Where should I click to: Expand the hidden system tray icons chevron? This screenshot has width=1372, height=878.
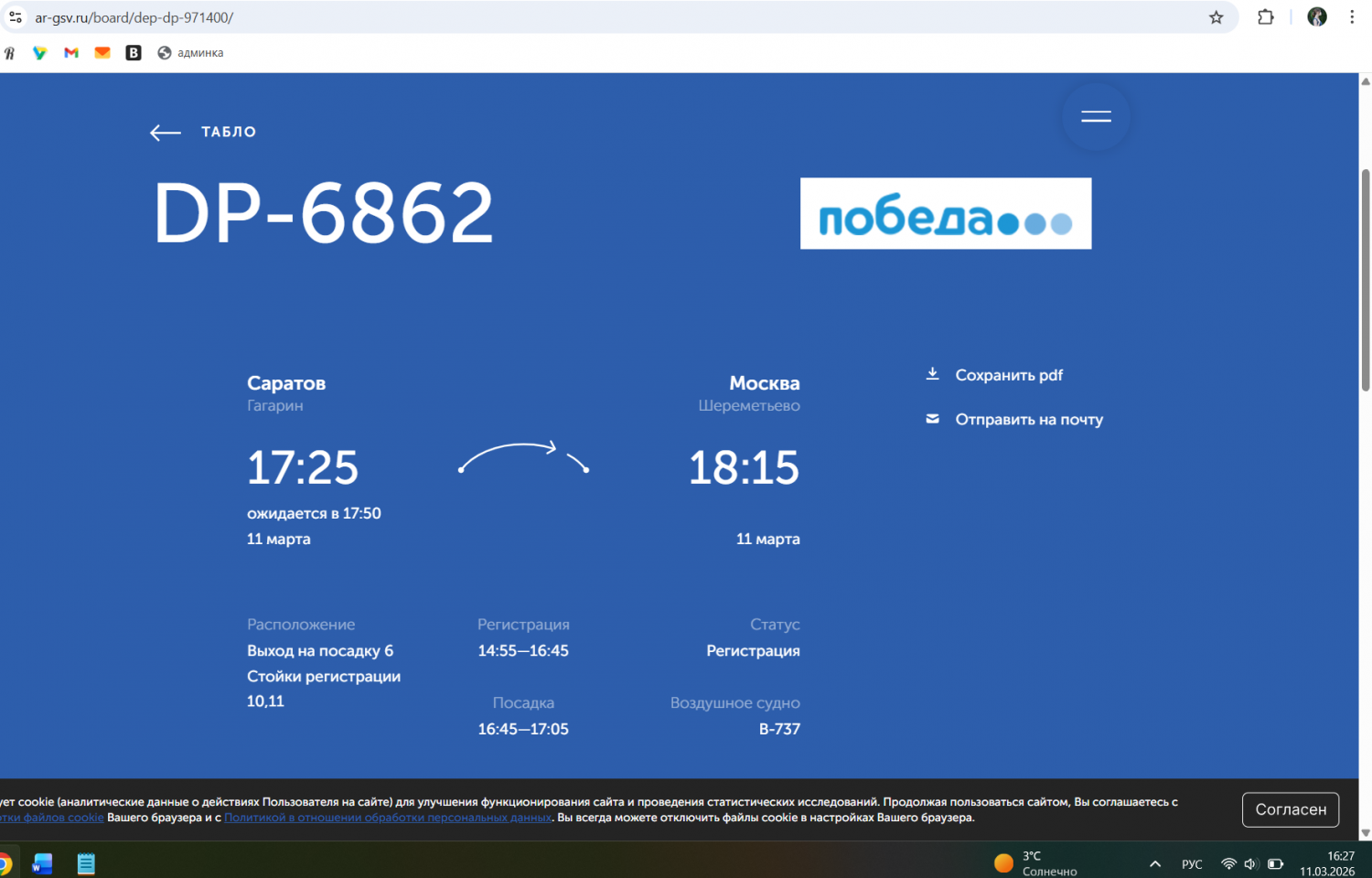click(1155, 863)
